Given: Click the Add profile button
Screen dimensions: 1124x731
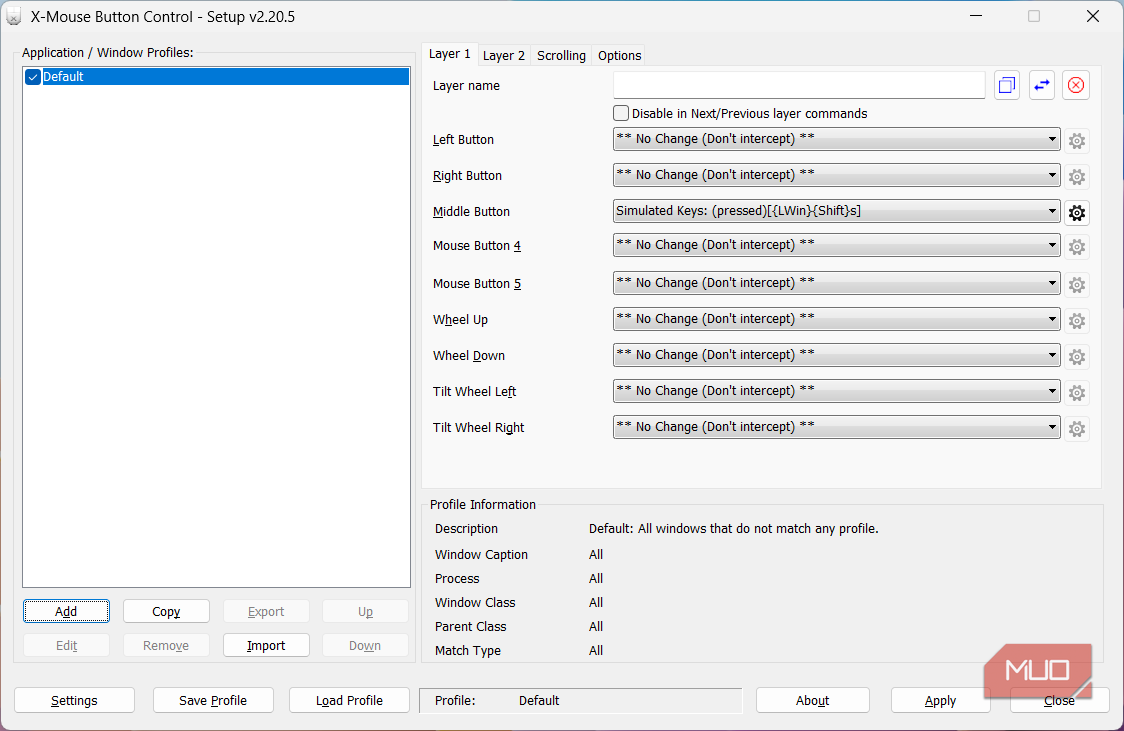Looking at the screenshot, I should [66, 611].
